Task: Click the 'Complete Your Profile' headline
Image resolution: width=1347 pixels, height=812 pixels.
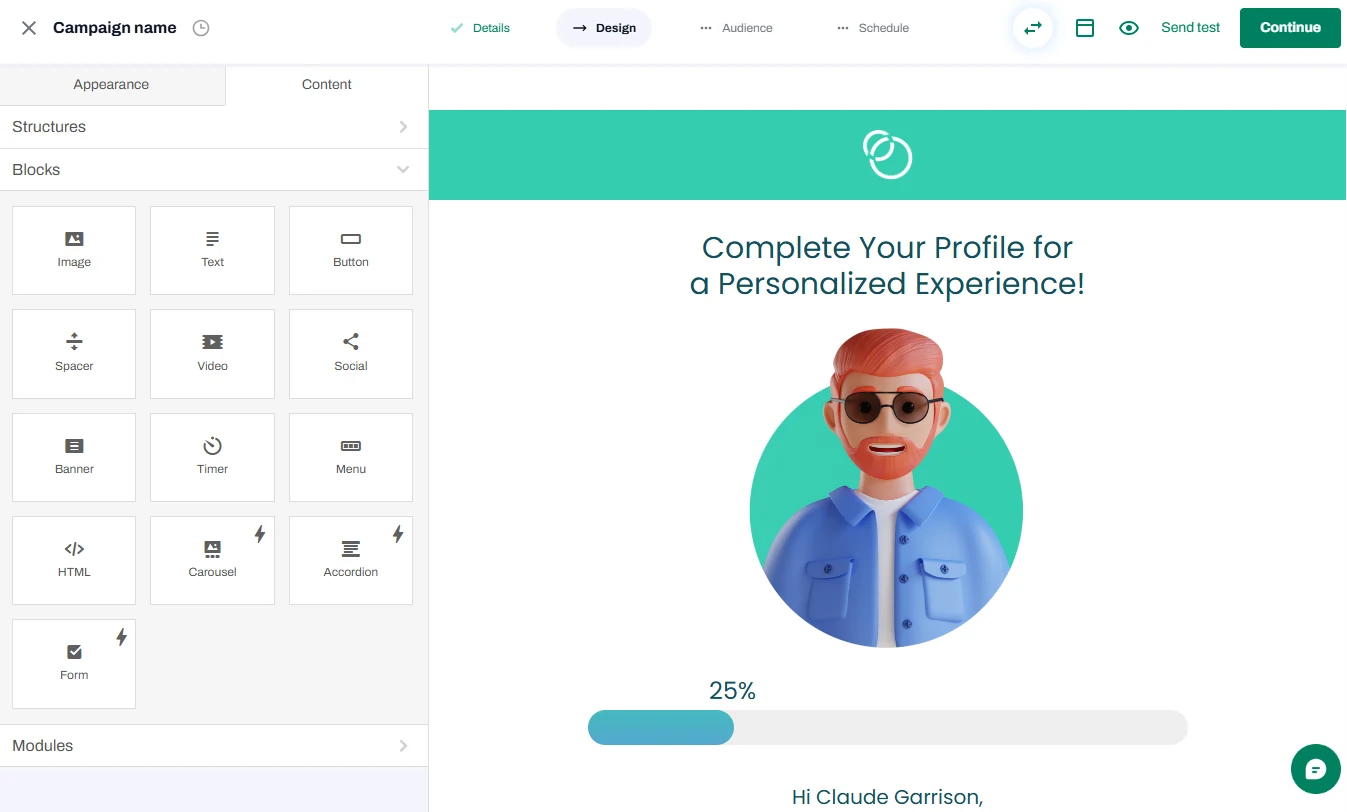Action: (887, 265)
